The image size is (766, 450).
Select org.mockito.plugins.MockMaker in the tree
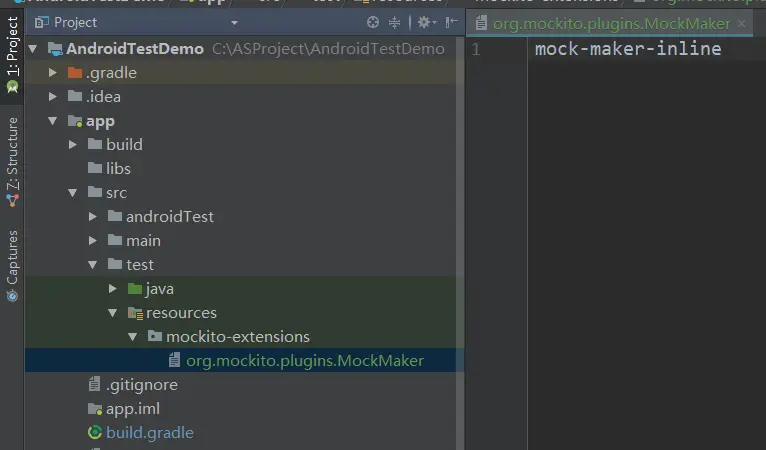coord(305,361)
